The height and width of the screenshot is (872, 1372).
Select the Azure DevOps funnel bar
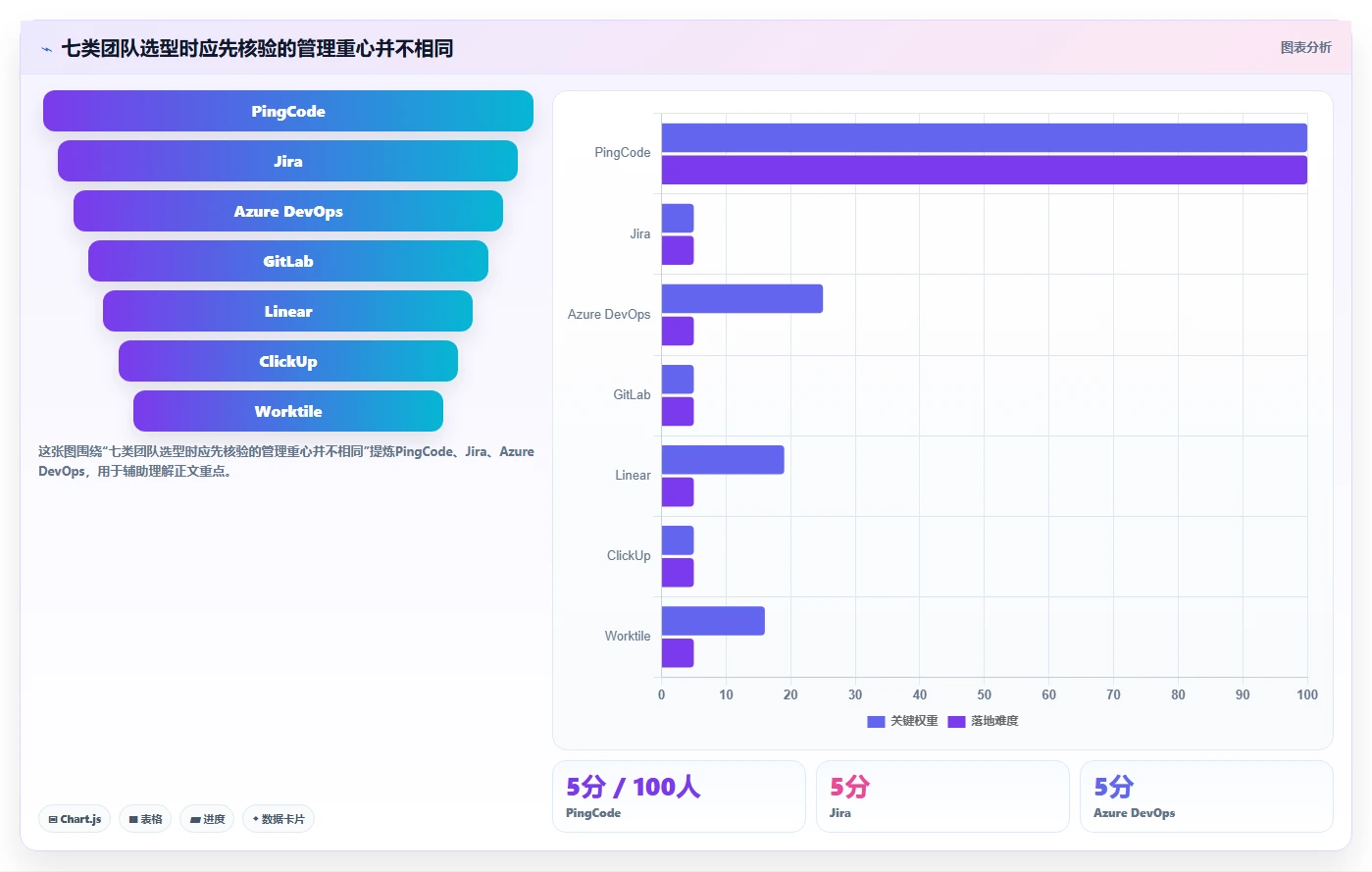[x=288, y=211]
